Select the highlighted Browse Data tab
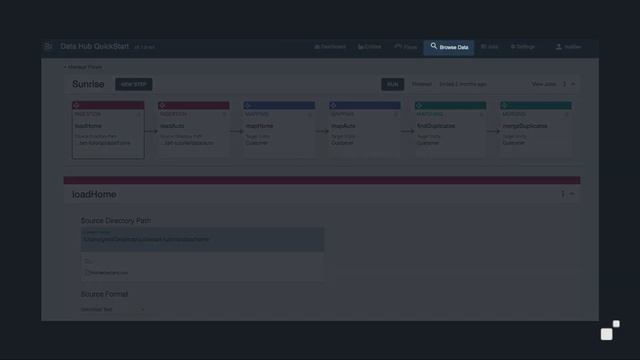The image size is (640, 360). click(449, 47)
